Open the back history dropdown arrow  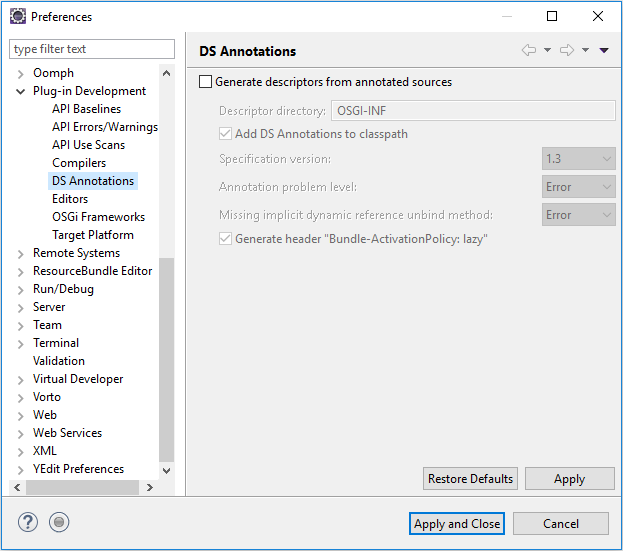coord(547,50)
